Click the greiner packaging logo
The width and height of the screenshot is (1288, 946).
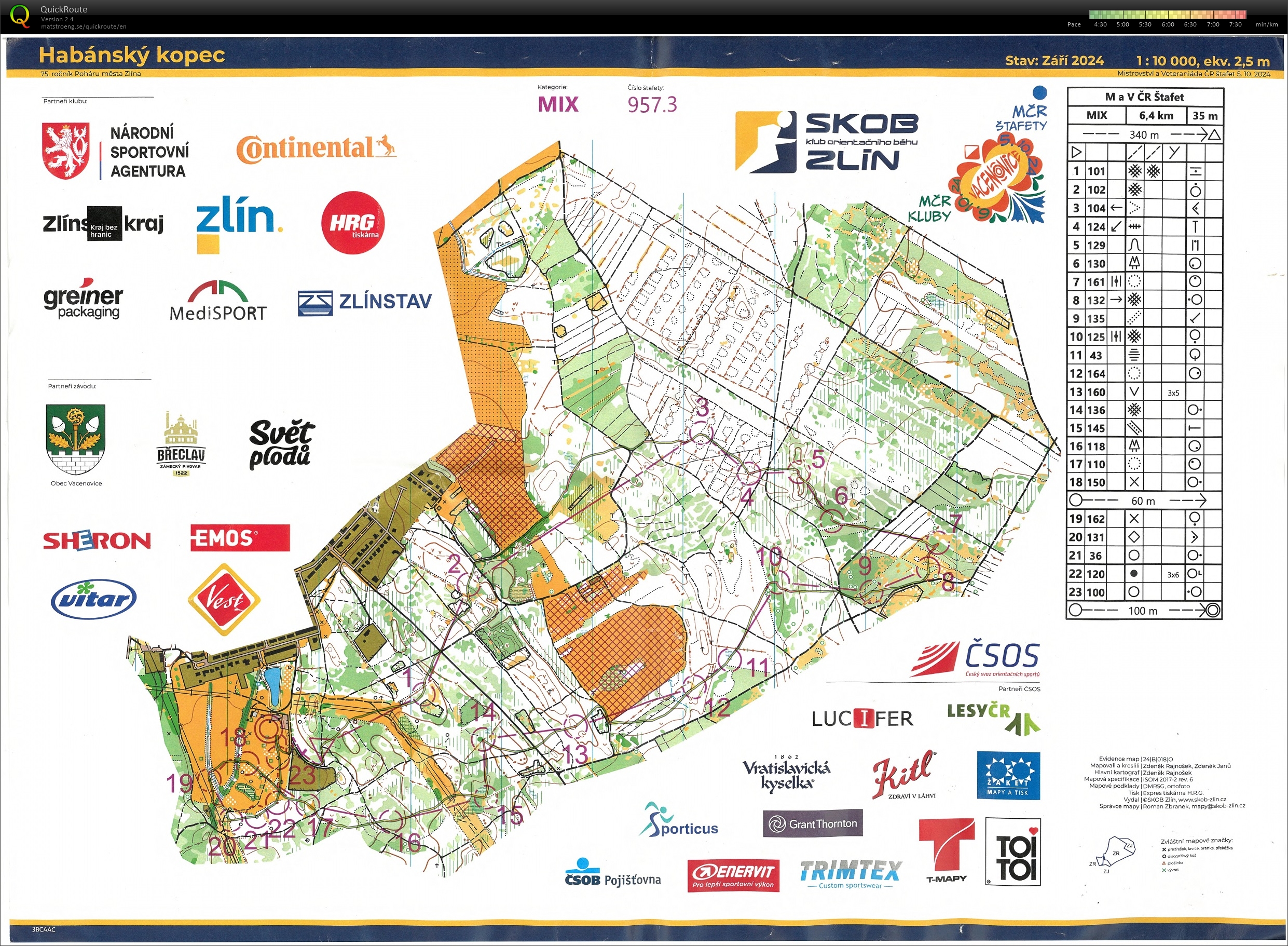tap(83, 299)
